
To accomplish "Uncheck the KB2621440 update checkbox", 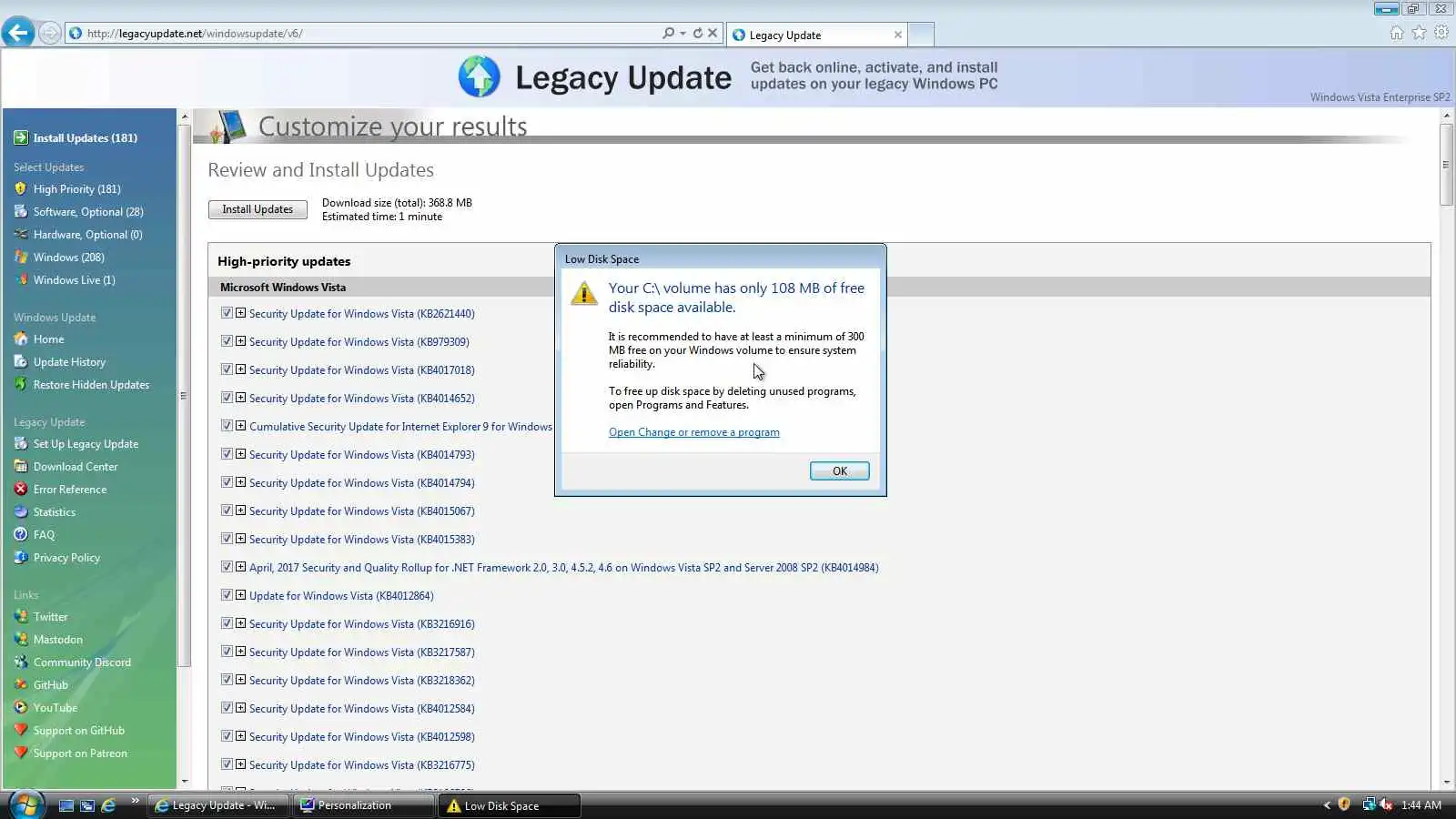I will pyautogui.click(x=227, y=313).
